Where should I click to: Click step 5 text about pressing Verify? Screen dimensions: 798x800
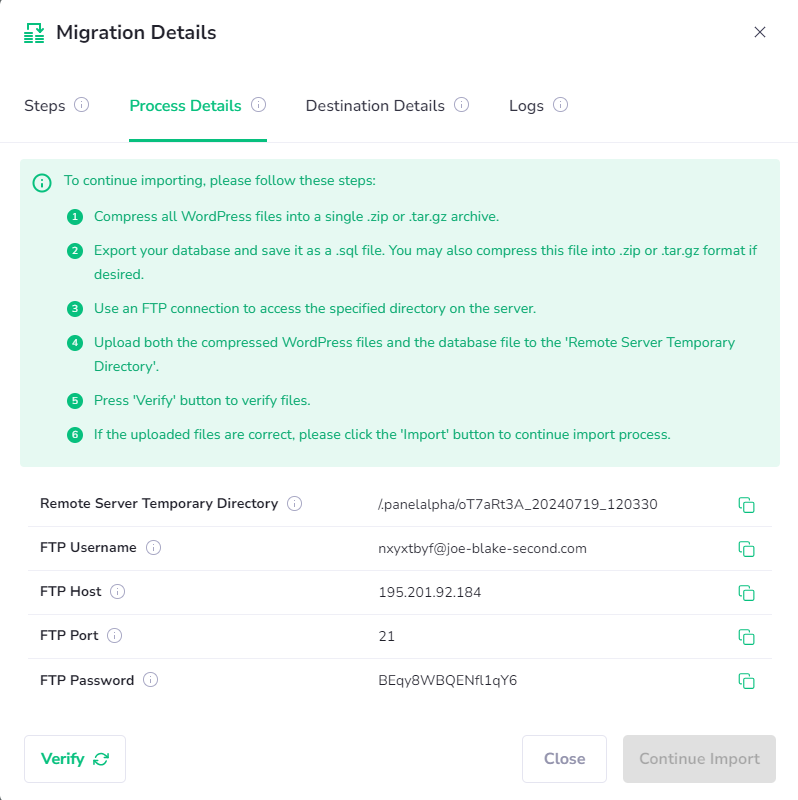coord(202,401)
